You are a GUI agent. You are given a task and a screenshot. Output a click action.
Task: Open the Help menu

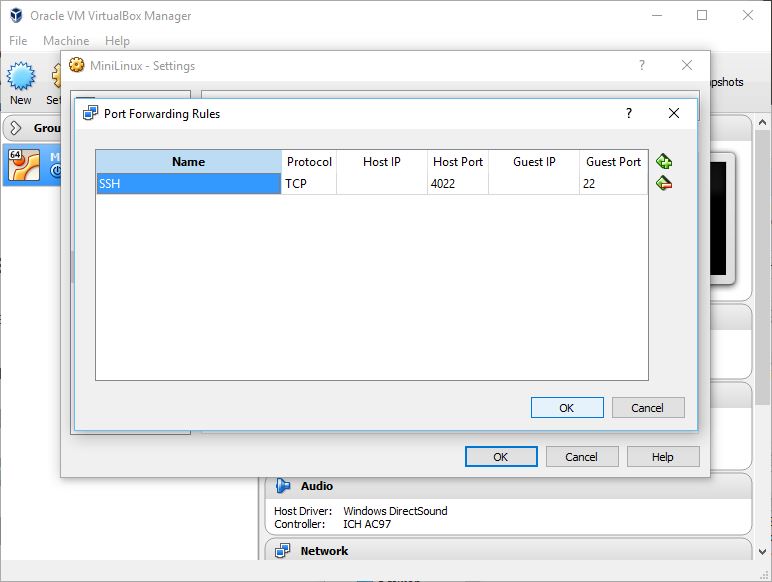117,41
